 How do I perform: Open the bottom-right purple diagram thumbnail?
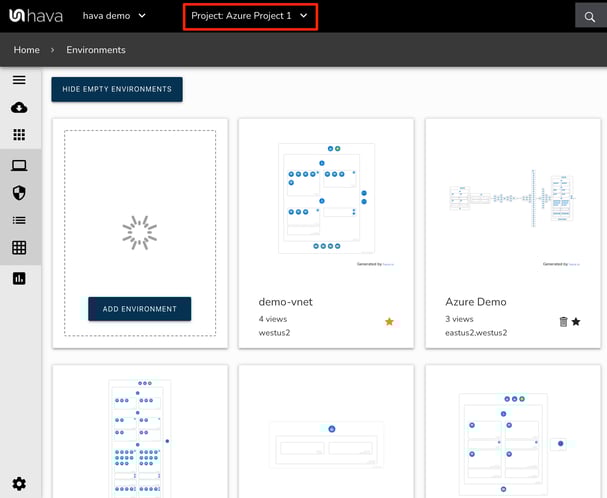coord(513,444)
